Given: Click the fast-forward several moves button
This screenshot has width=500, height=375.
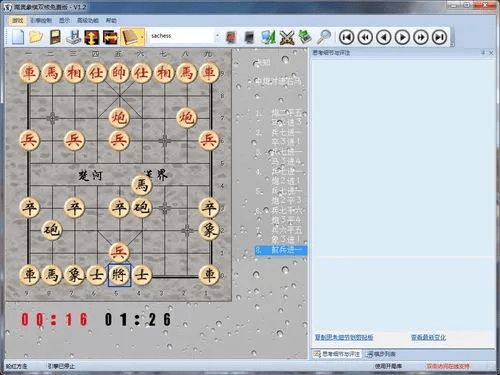Looking at the screenshot, I should point(421,37).
